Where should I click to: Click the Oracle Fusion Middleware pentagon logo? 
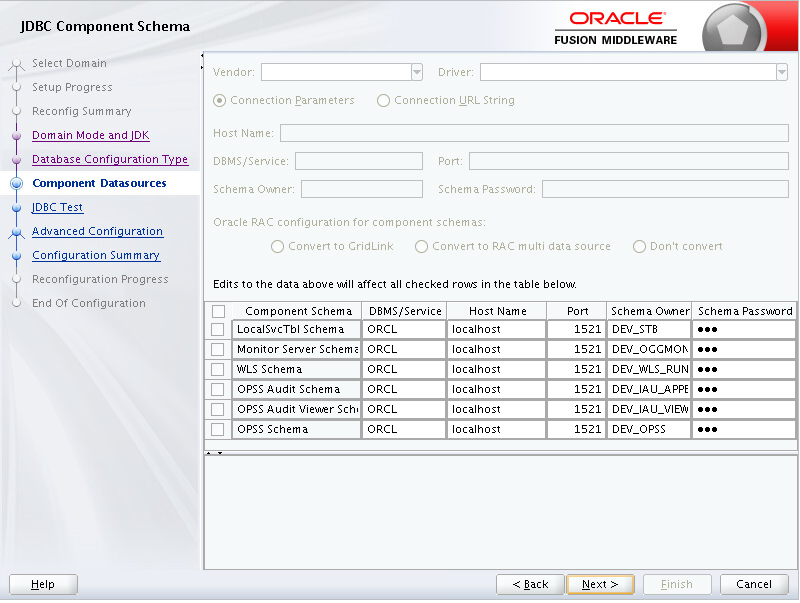pos(733,29)
